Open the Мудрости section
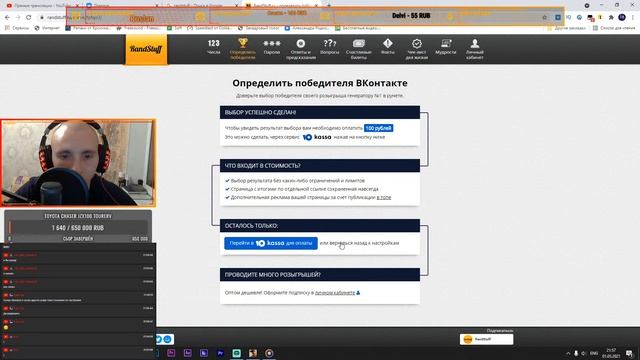The height and width of the screenshot is (360, 640). [x=446, y=47]
